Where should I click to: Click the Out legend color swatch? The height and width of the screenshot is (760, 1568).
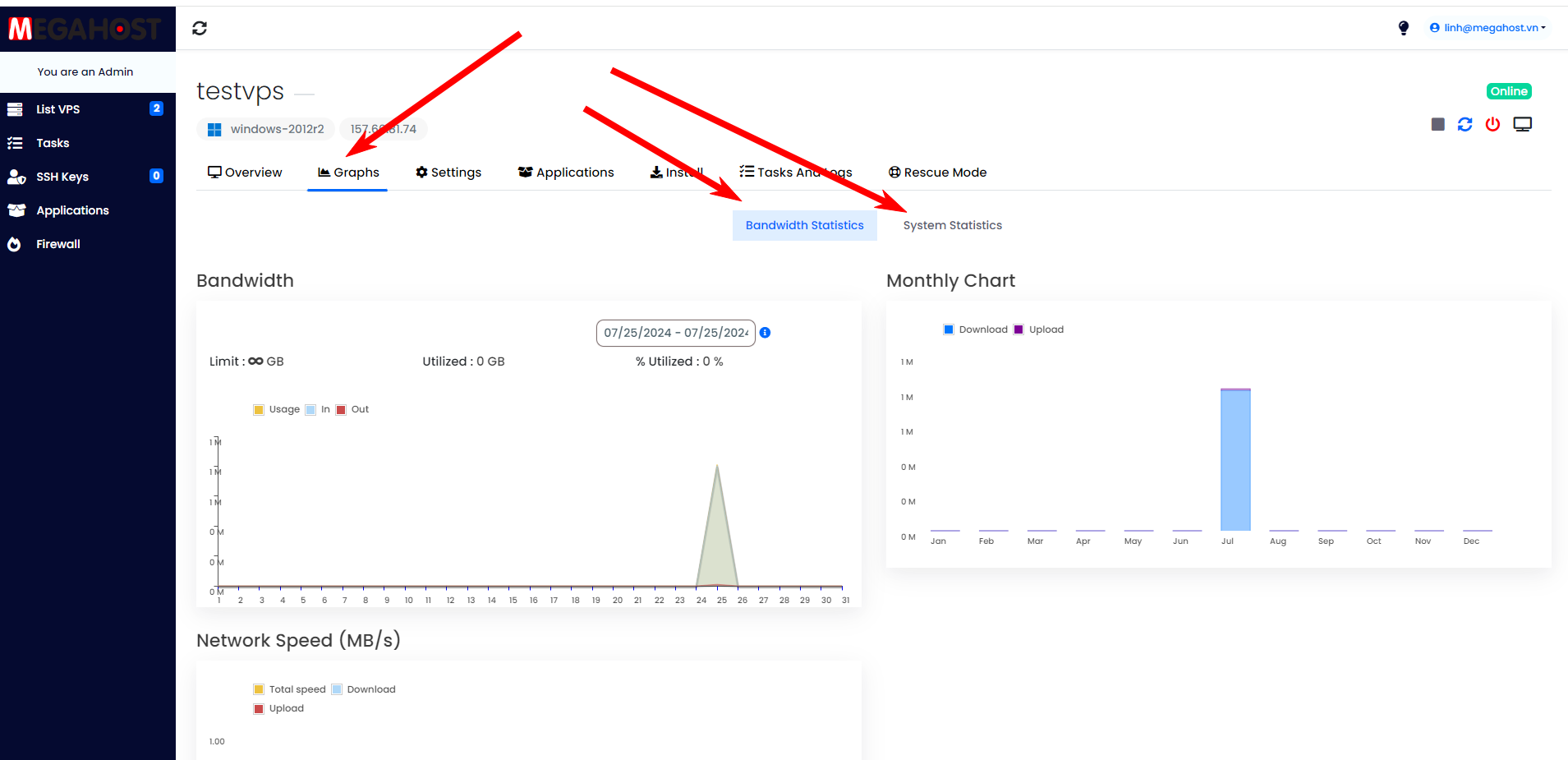(341, 410)
